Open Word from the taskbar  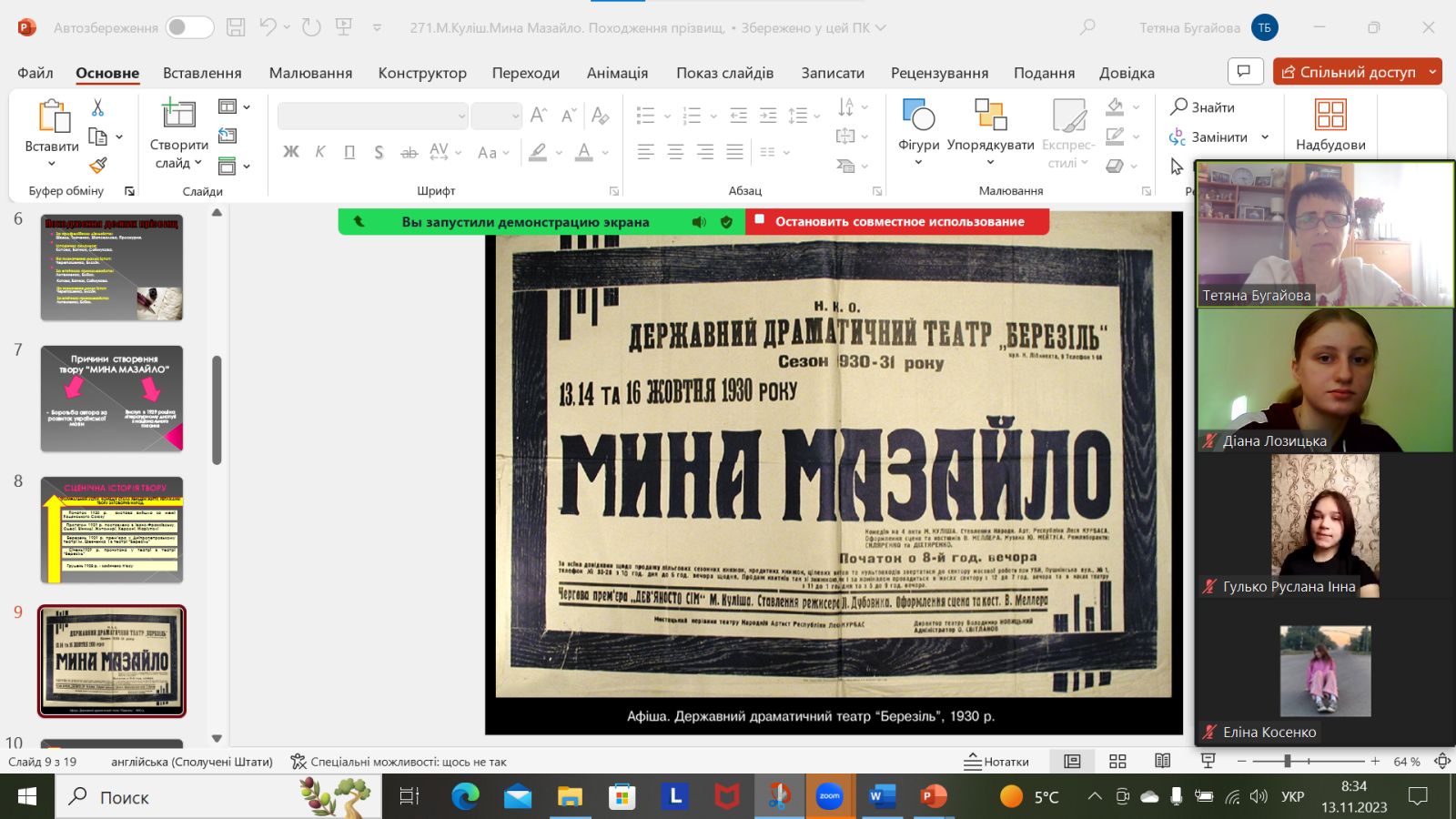882,797
